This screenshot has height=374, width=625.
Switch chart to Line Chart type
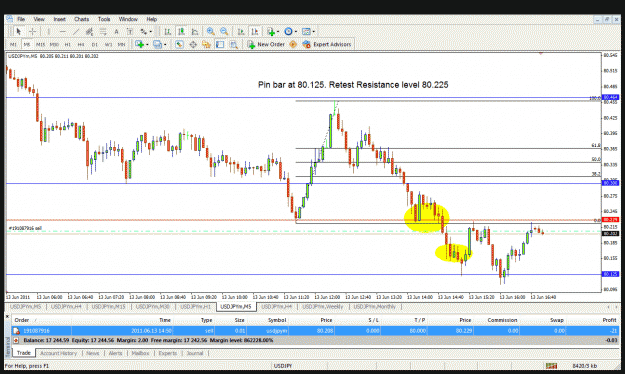coord(195,31)
